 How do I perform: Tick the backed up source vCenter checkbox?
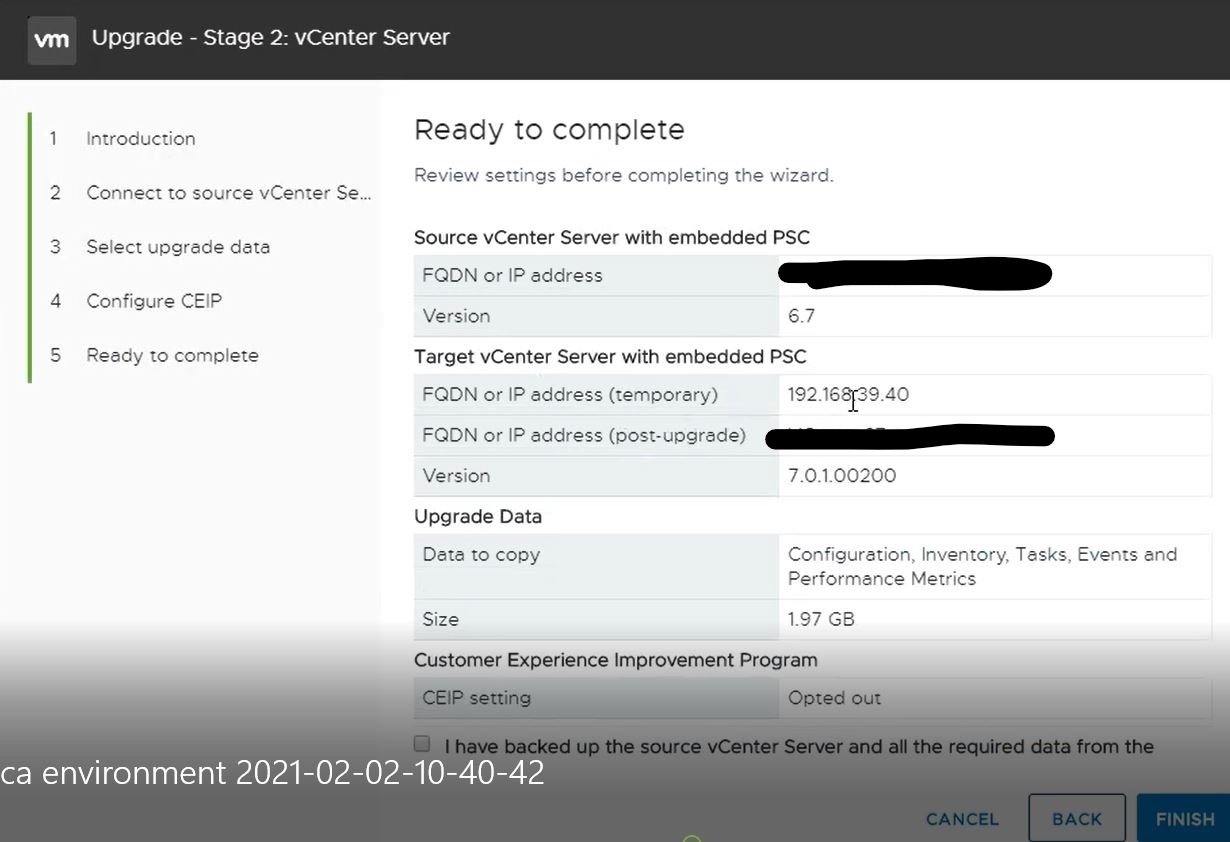coord(422,744)
